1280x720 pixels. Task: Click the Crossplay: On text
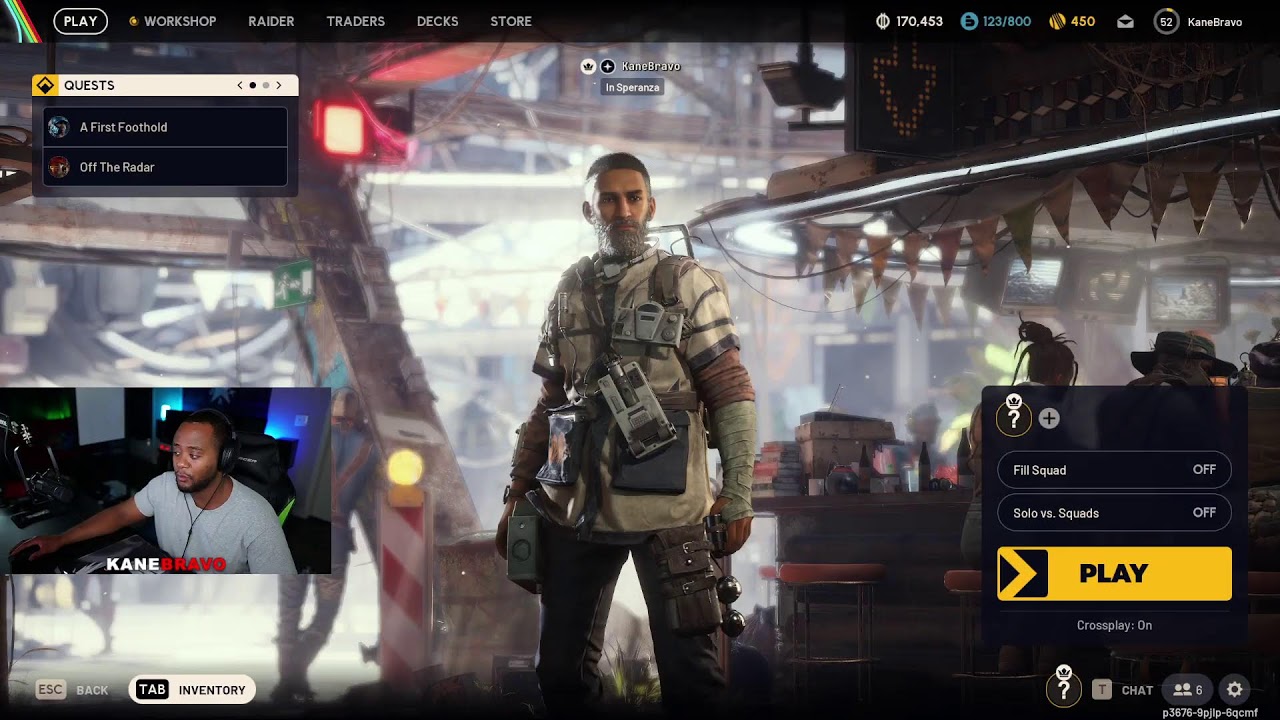[x=1114, y=625]
